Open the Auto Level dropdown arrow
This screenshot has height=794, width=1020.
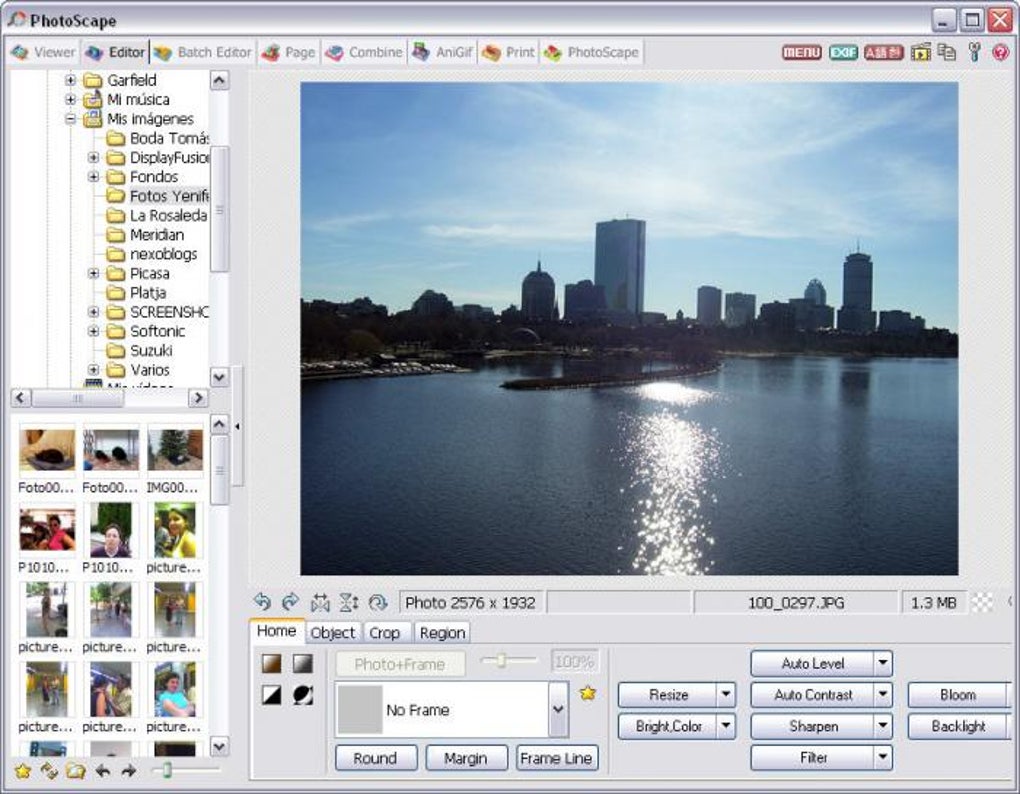point(882,663)
